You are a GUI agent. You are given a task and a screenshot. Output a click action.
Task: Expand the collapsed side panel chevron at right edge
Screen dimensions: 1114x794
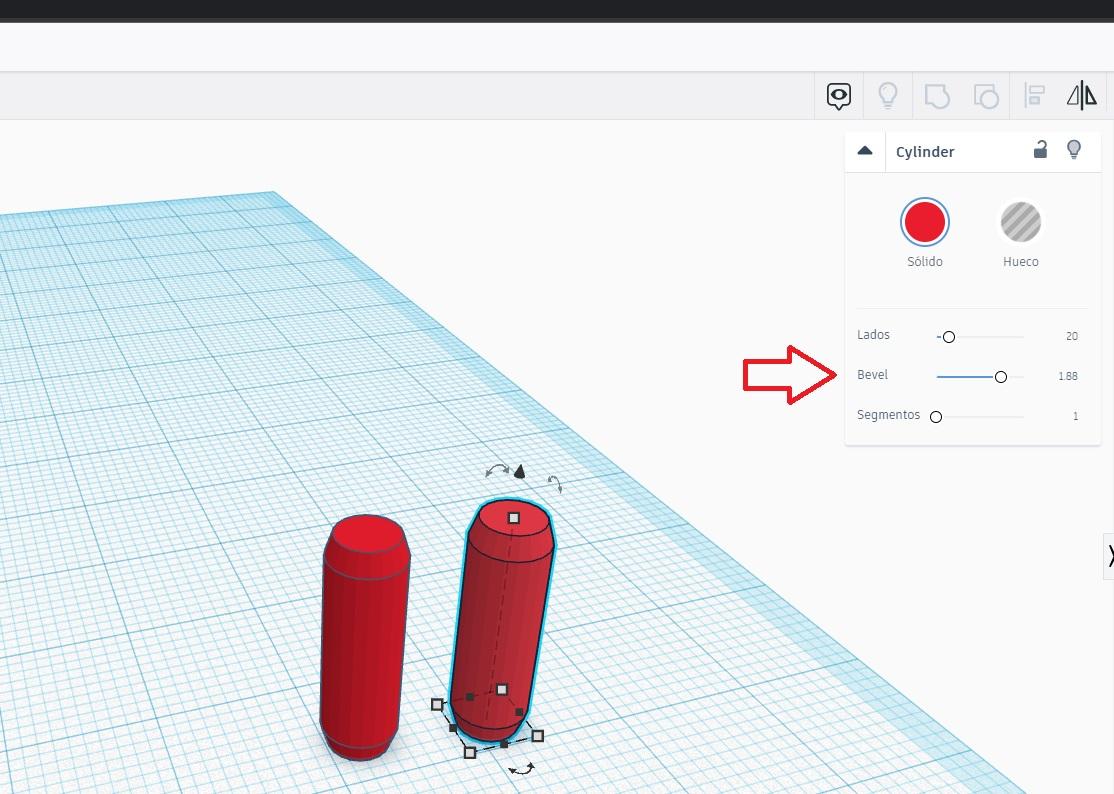tap(1109, 555)
